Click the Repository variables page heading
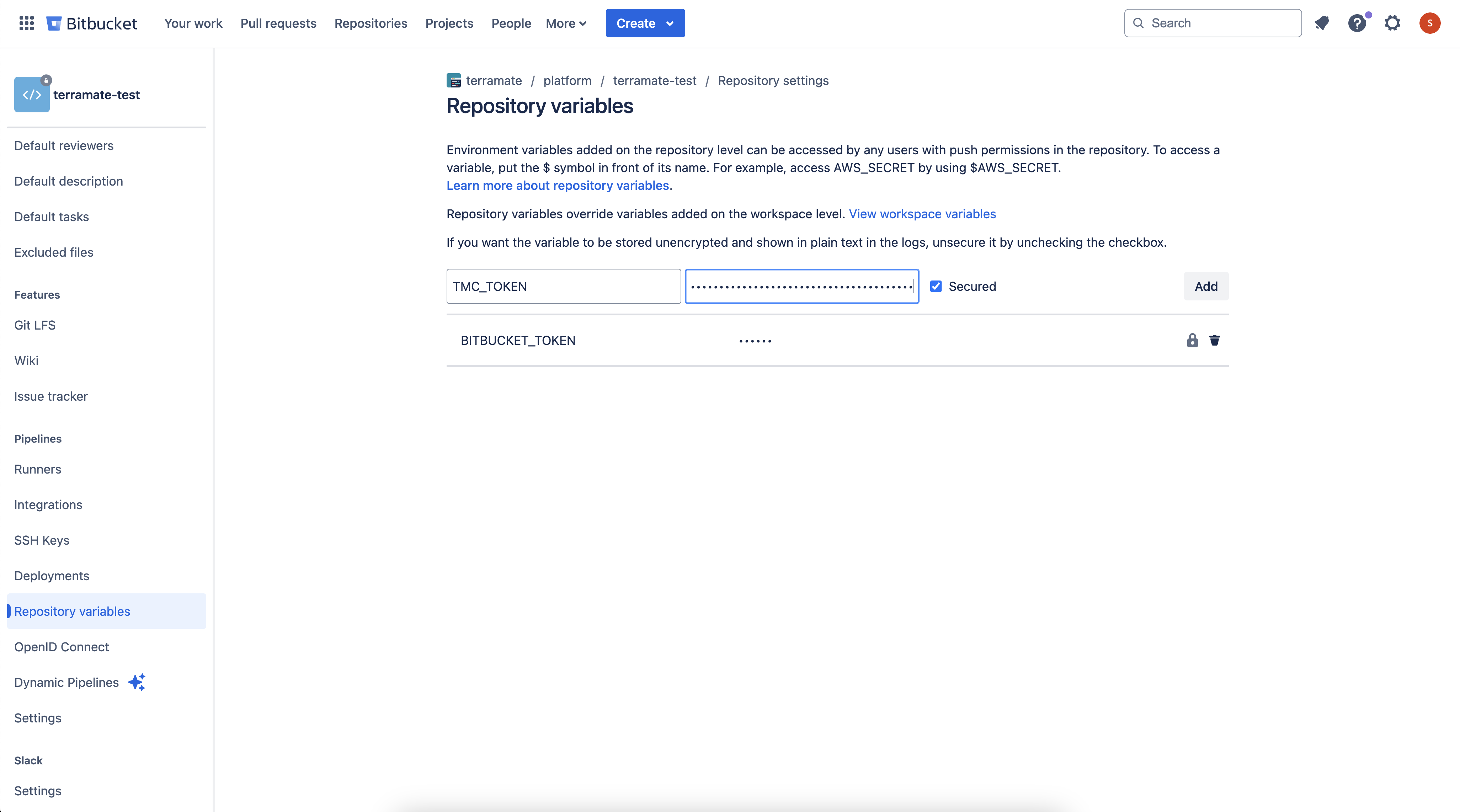Image resolution: width=1460 pixels, height=812 pixels. tap(539, 106)
